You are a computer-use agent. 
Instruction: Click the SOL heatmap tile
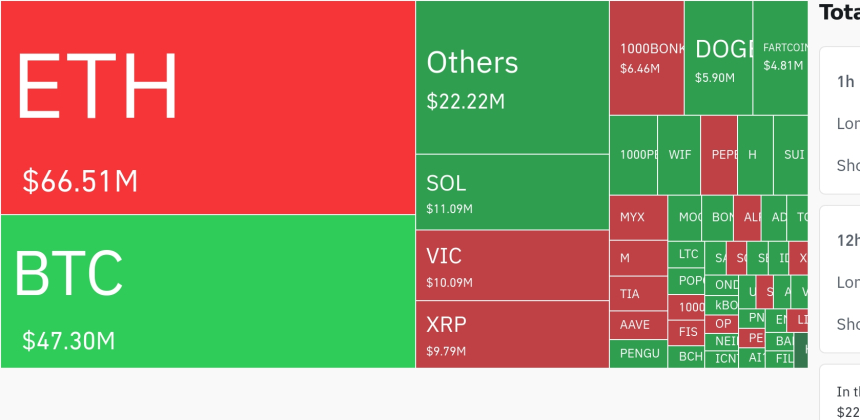click(x=512, y=192)
